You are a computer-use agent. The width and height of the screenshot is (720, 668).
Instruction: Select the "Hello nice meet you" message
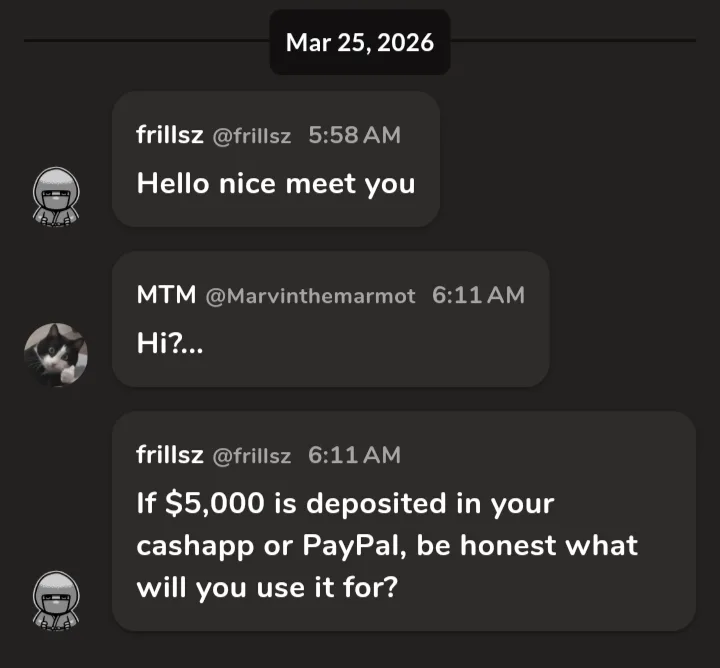point(275,184)
